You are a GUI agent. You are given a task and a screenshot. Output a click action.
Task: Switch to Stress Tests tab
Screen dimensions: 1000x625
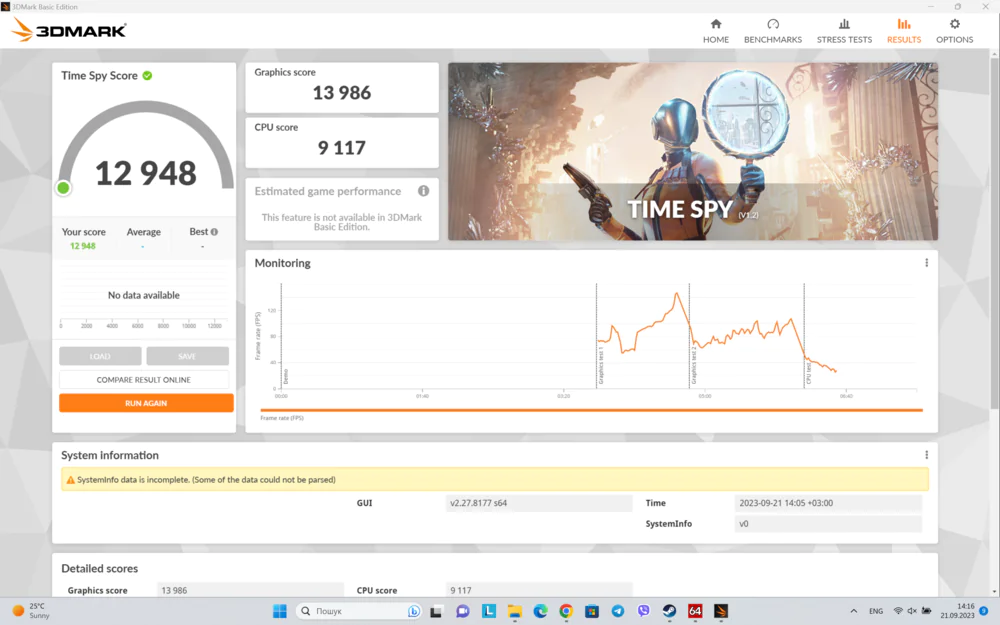point(844,31)
